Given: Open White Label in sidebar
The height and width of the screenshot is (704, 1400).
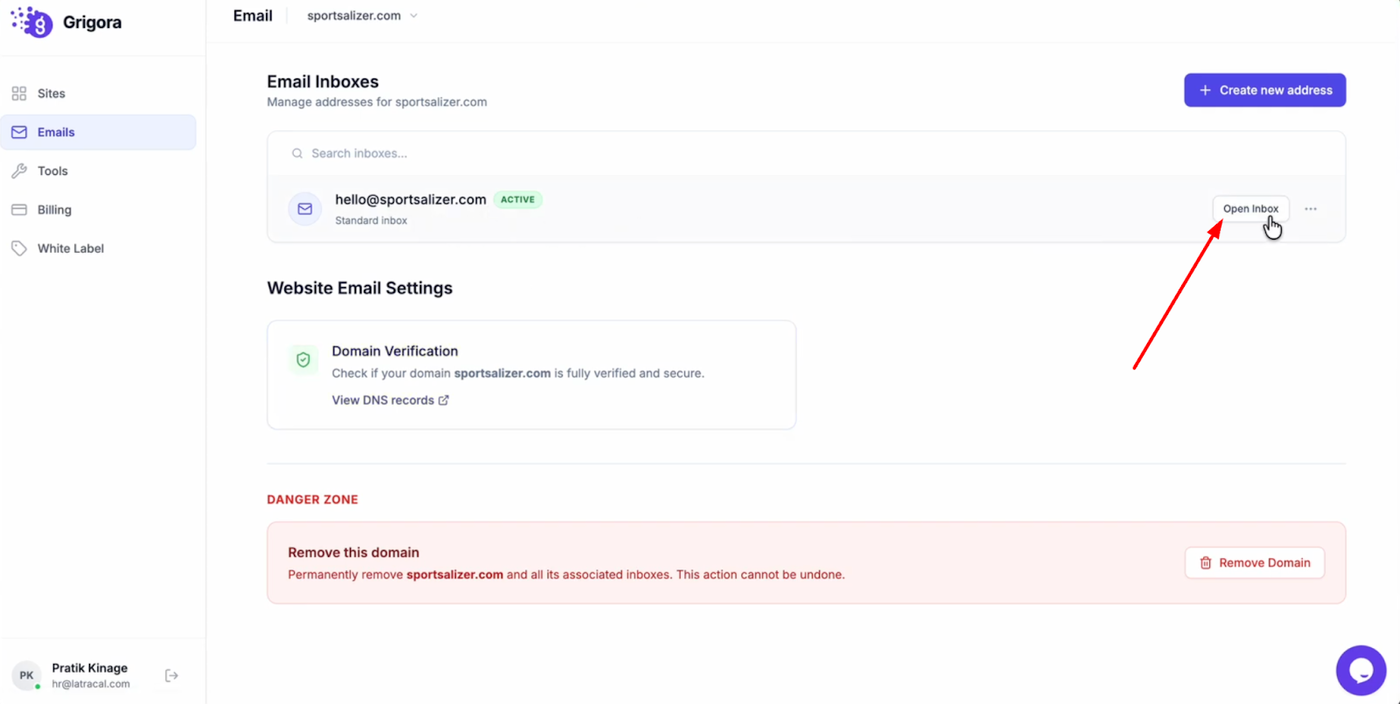Looking at the screenshot, I should pyautogui.click(x=70, y=248).
